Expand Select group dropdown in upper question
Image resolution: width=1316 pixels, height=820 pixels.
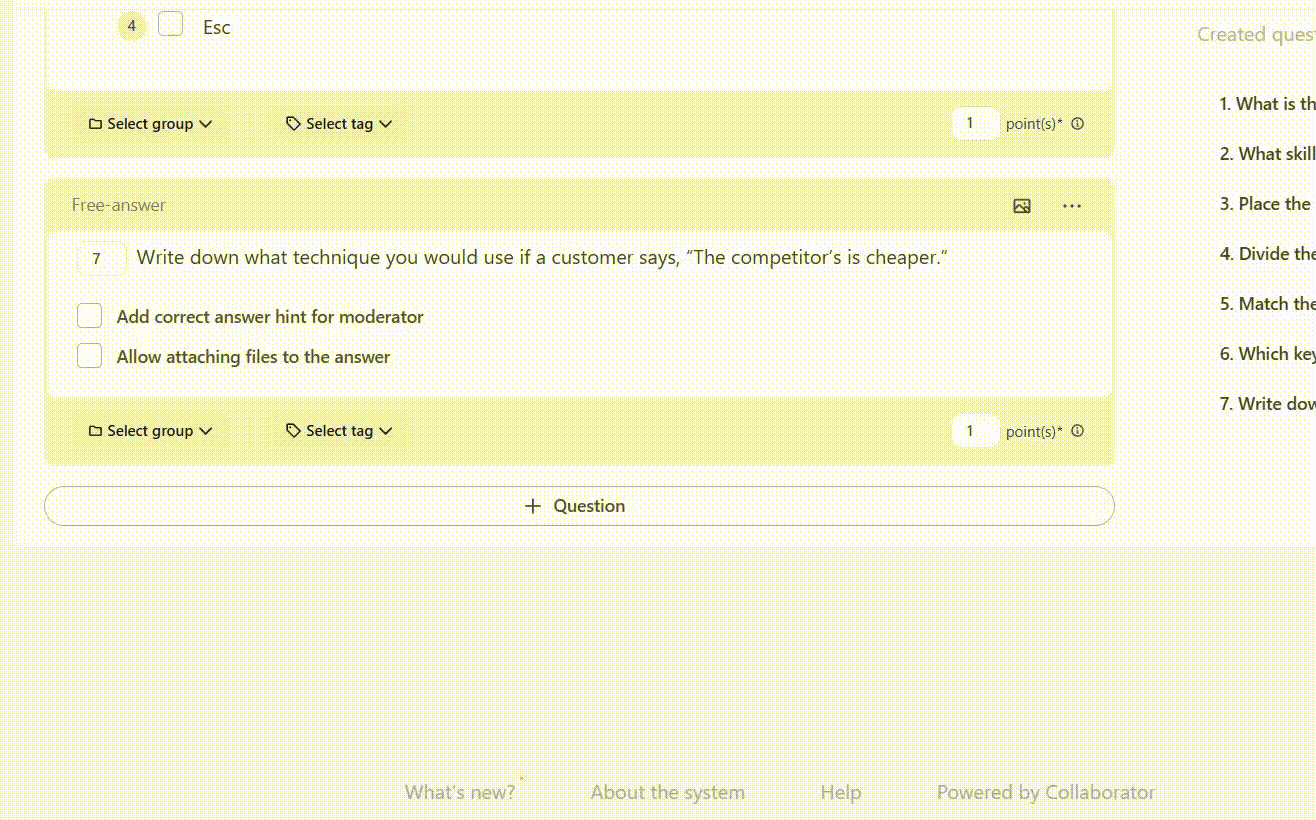tap(151, 124)
